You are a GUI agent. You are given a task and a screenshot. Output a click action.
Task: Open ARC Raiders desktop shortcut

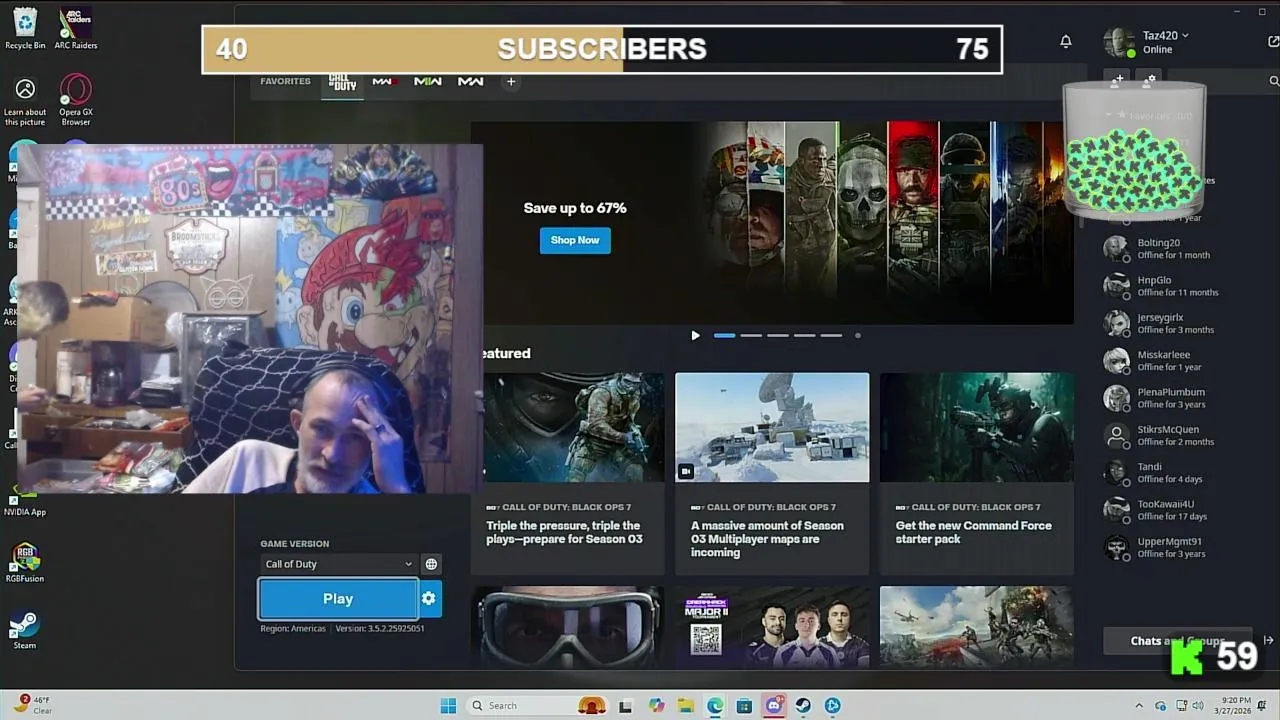click(x=76, y=27)
